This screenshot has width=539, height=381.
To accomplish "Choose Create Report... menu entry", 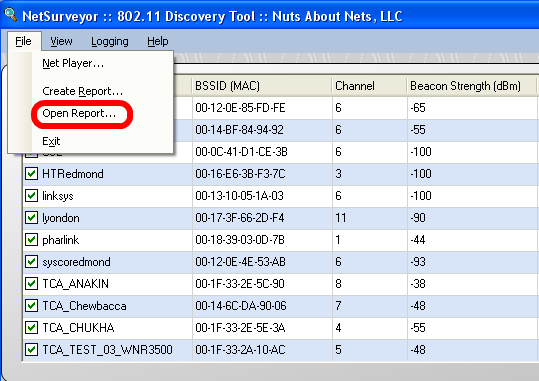I will [x=82, y=91].
